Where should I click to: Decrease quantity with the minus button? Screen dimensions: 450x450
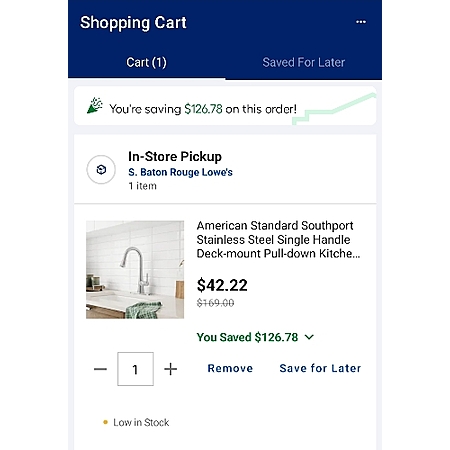click(x=100, y=369)
